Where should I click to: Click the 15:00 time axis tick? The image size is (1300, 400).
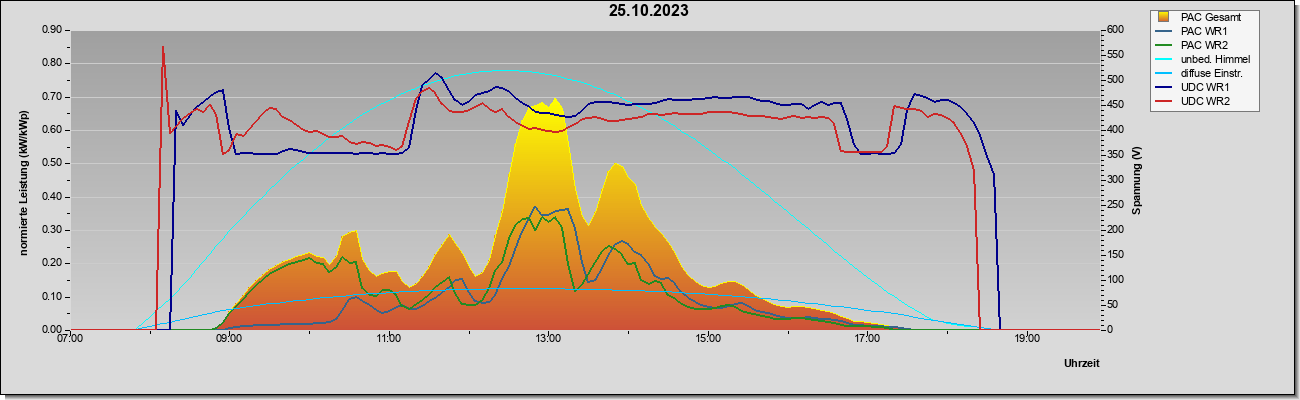click(708, 338)
